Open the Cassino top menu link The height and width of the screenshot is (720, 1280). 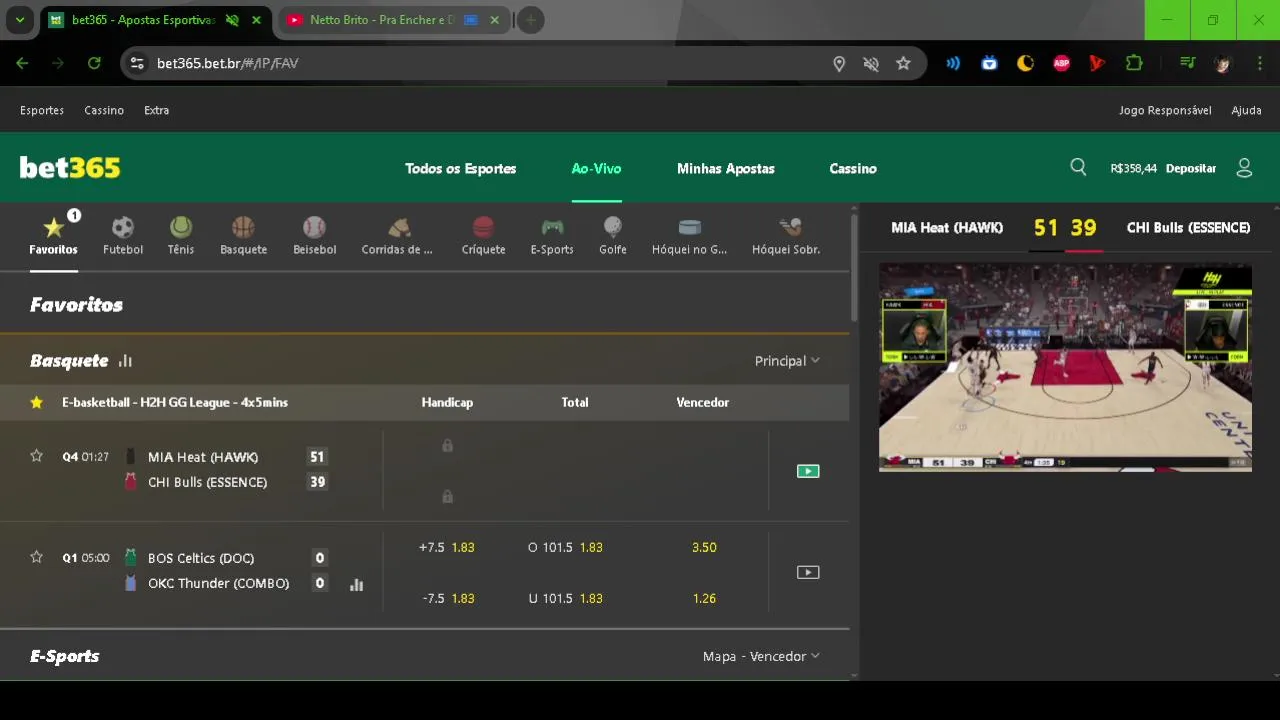point(104,110)
